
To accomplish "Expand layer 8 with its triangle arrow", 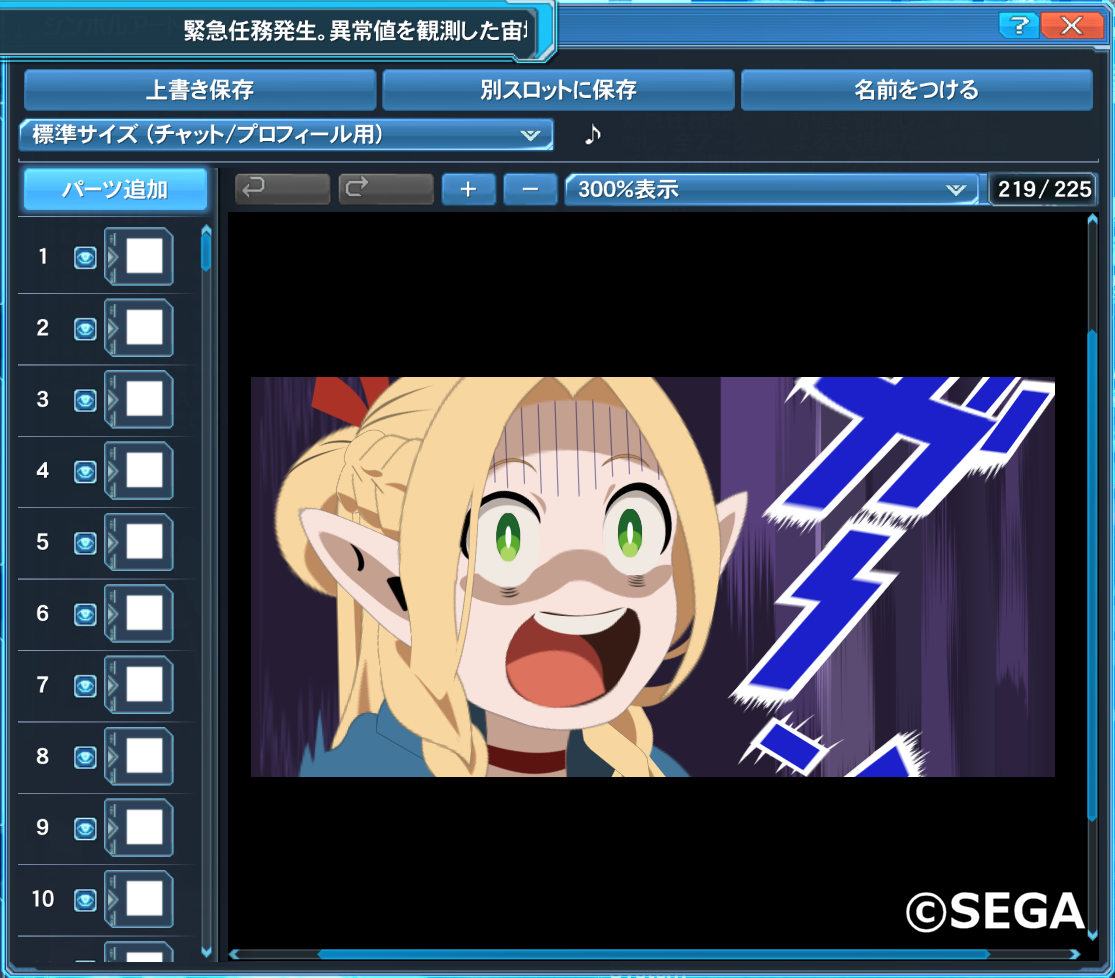I will (x=112, y=758).
